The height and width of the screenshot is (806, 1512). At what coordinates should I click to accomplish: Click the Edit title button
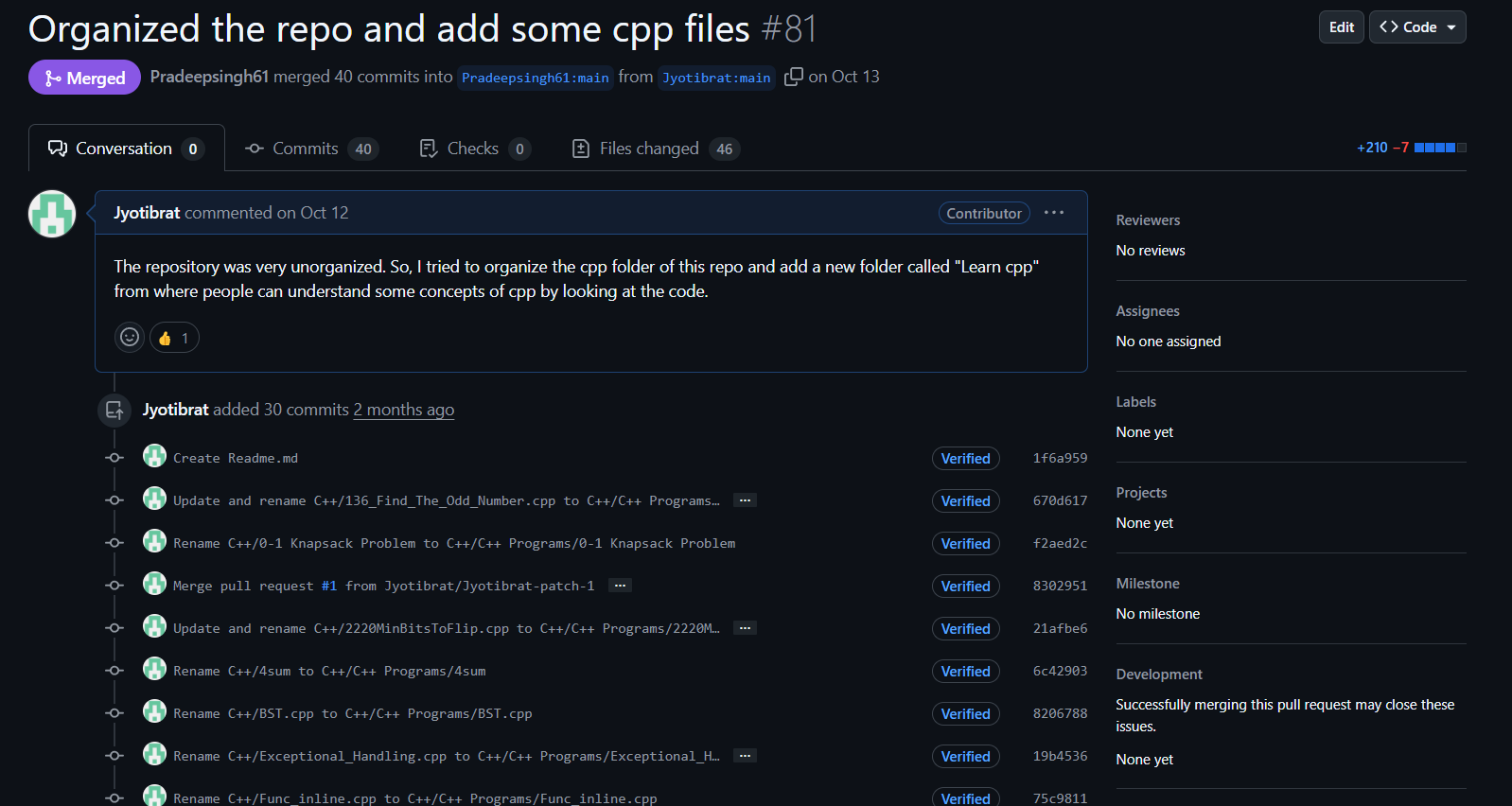click(1341, 27)
